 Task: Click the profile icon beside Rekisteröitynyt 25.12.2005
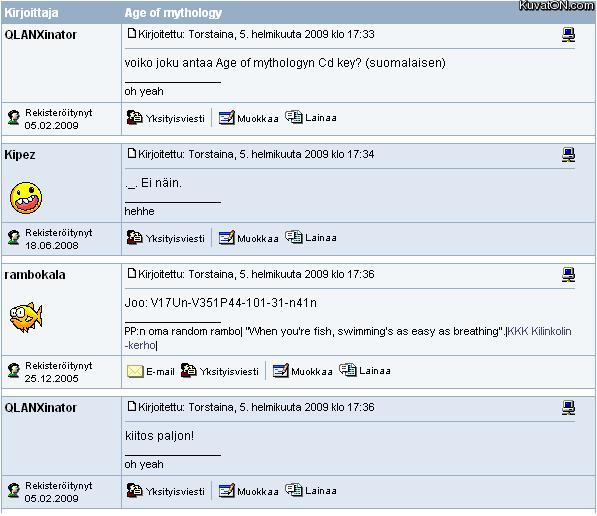[x=14, y=371]
